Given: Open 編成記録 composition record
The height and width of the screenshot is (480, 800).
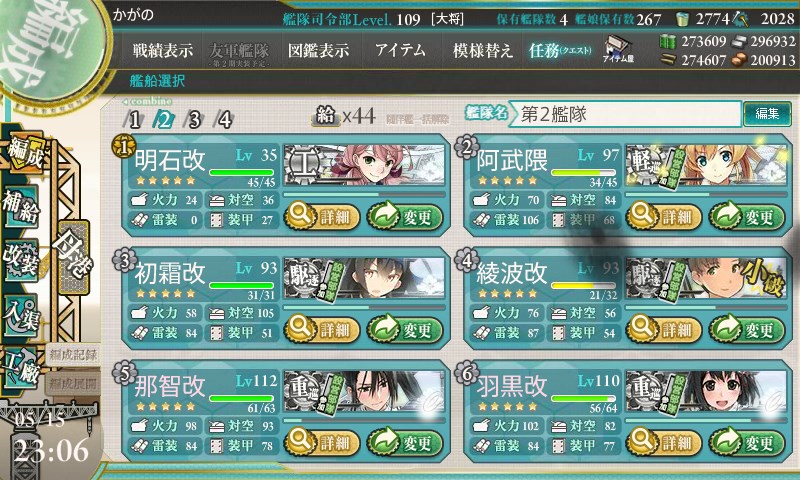Looking at the screenshot, I should [x=72, y=355].
